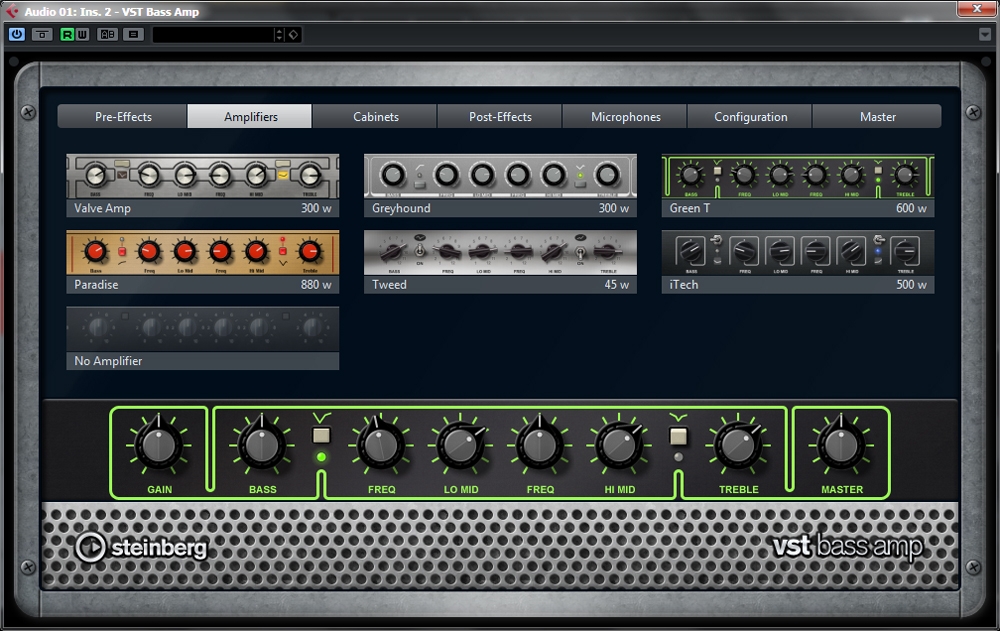Open the plug-in functions dropdown at top right
This screenshot has width=1000, height=631.
tap(985, 34)
